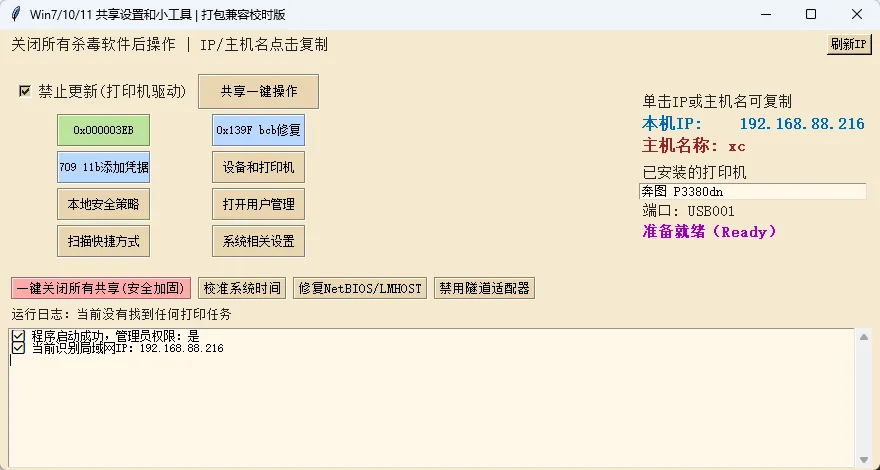
Task: Click 0x139F bcb修复 button
Action: click(x=258, y=130)
